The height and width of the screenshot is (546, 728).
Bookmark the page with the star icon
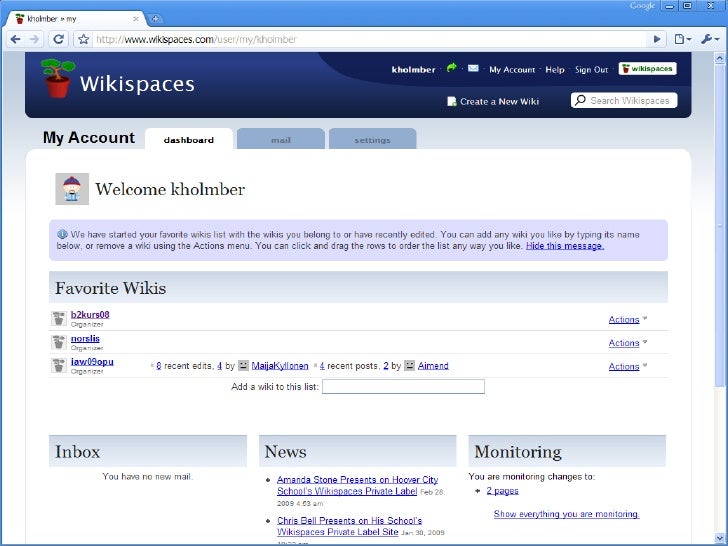pos(84,39)
